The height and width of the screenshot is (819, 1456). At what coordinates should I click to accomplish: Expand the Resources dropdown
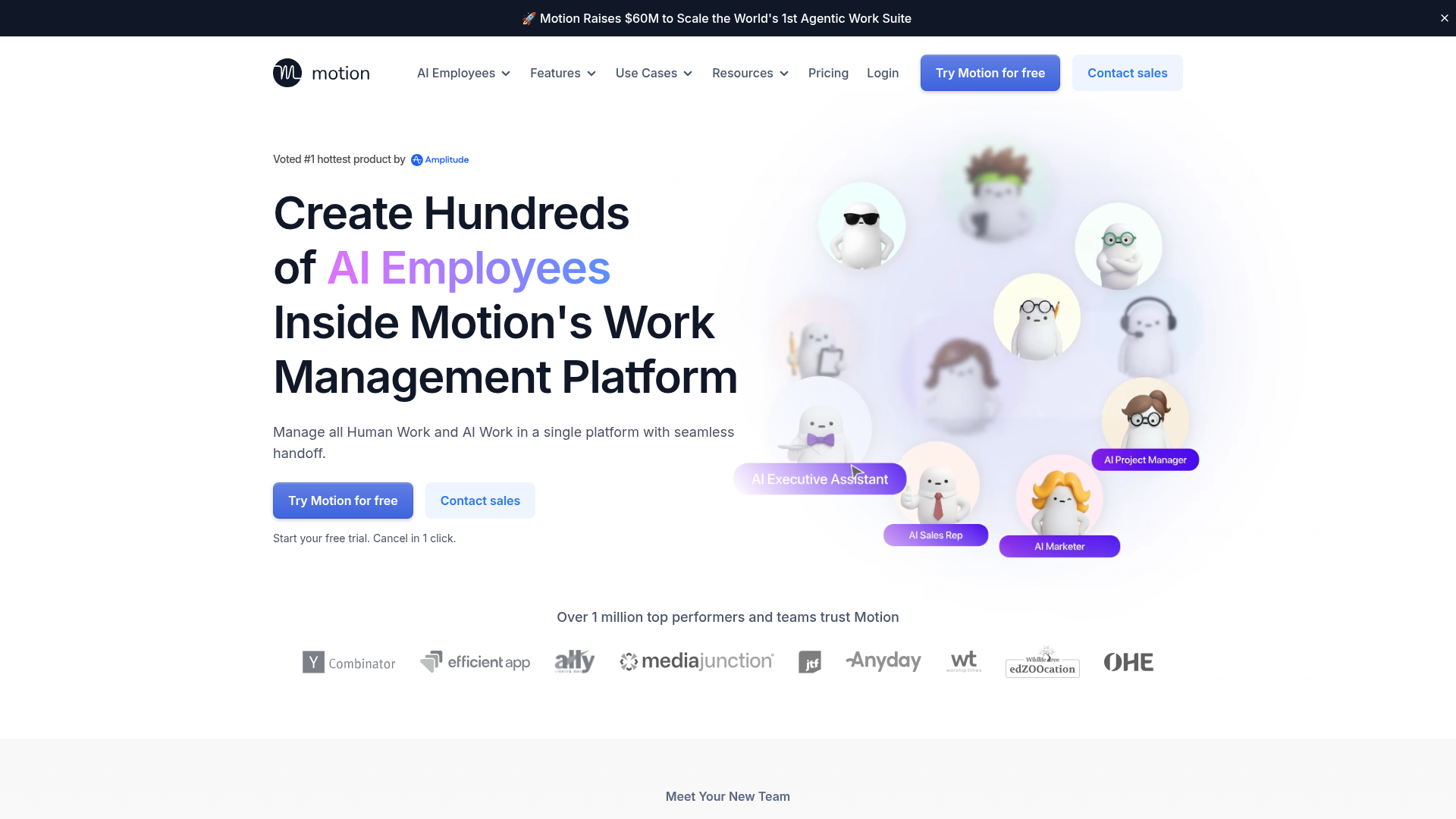(750, 73)
